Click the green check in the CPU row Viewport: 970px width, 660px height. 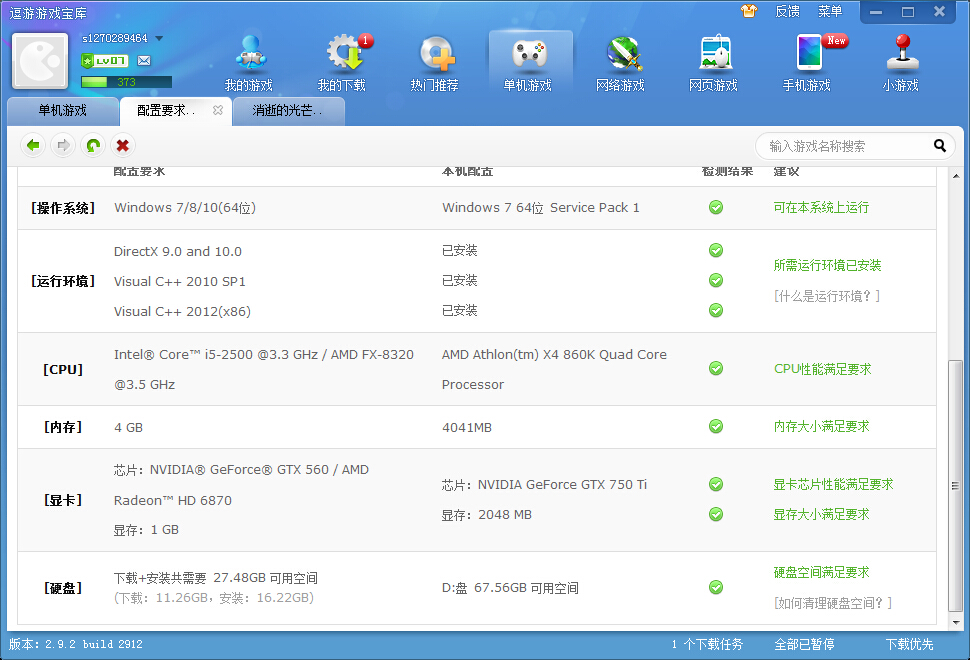(x=716, y=369)
